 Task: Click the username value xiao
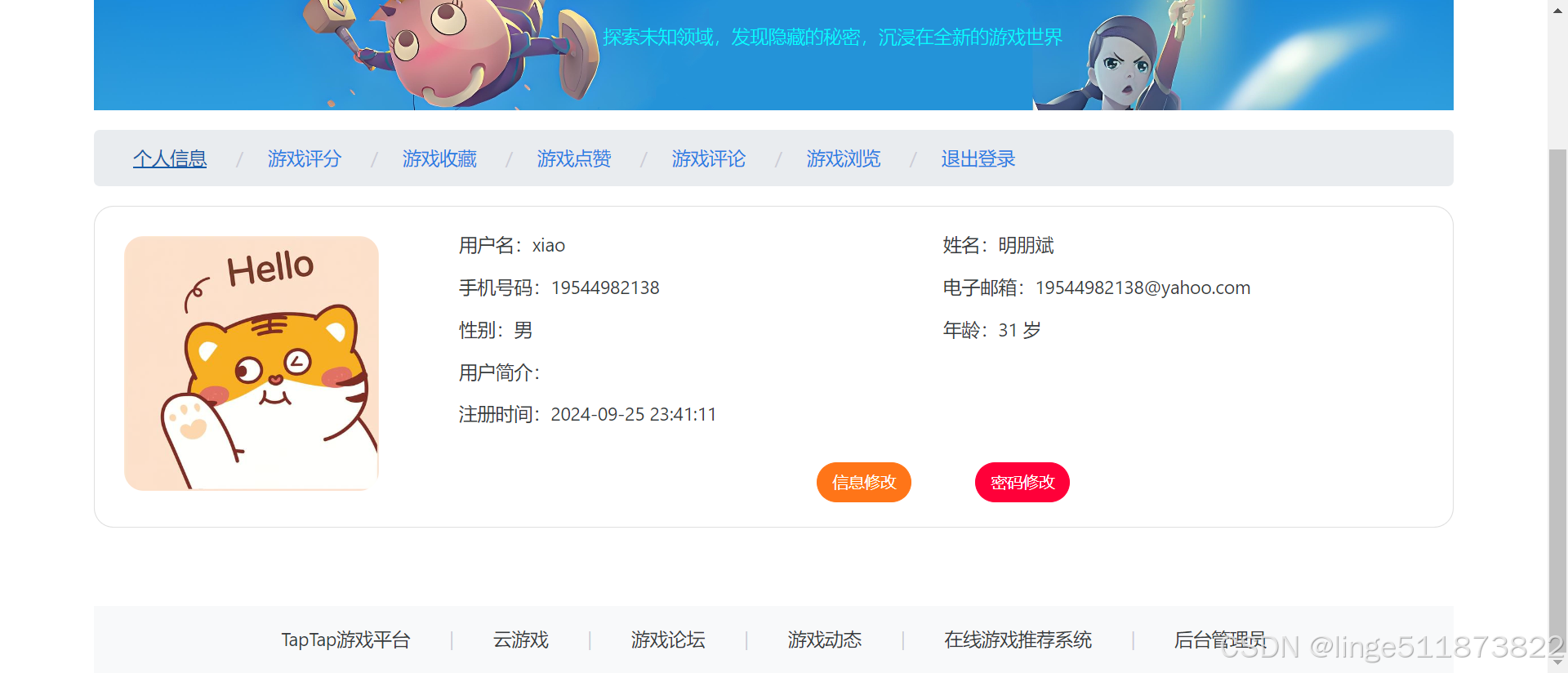(549, 245)
